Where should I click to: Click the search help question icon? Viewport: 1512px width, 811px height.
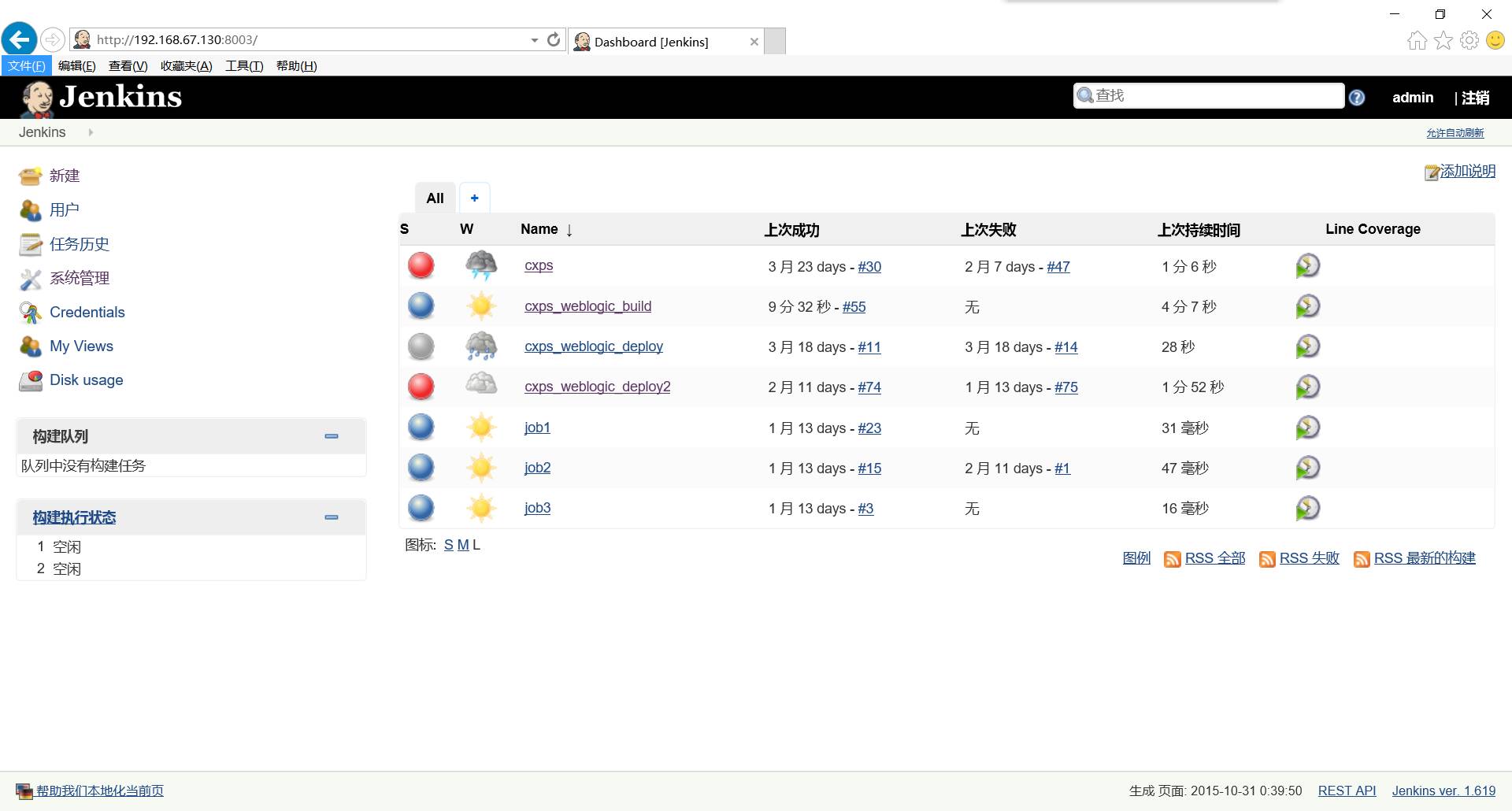click(1357, 98)
